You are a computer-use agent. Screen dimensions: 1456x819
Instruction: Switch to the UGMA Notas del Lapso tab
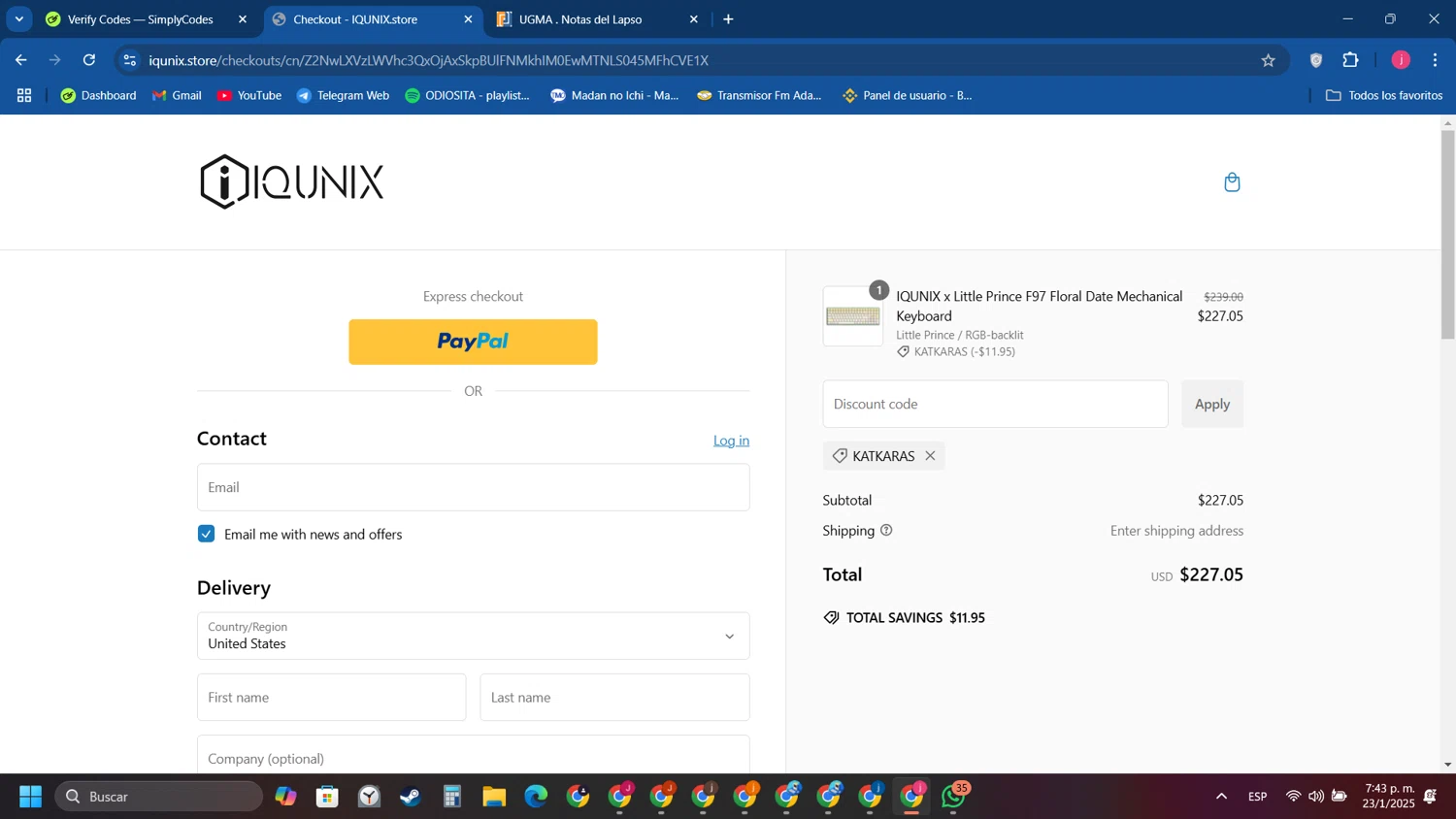pos(580,19)
